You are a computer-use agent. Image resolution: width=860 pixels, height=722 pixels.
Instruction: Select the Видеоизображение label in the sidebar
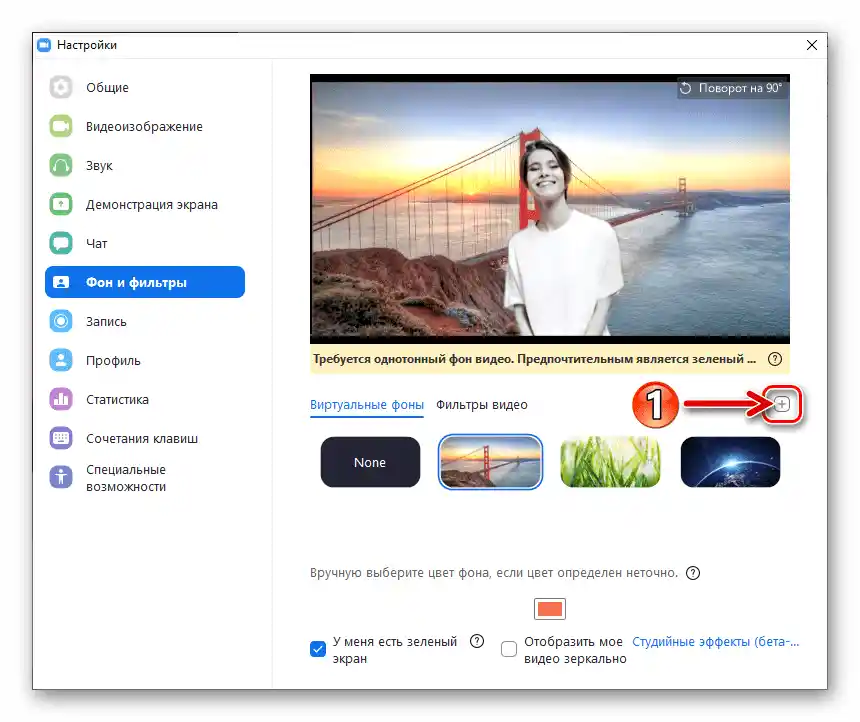click(144, 127)
